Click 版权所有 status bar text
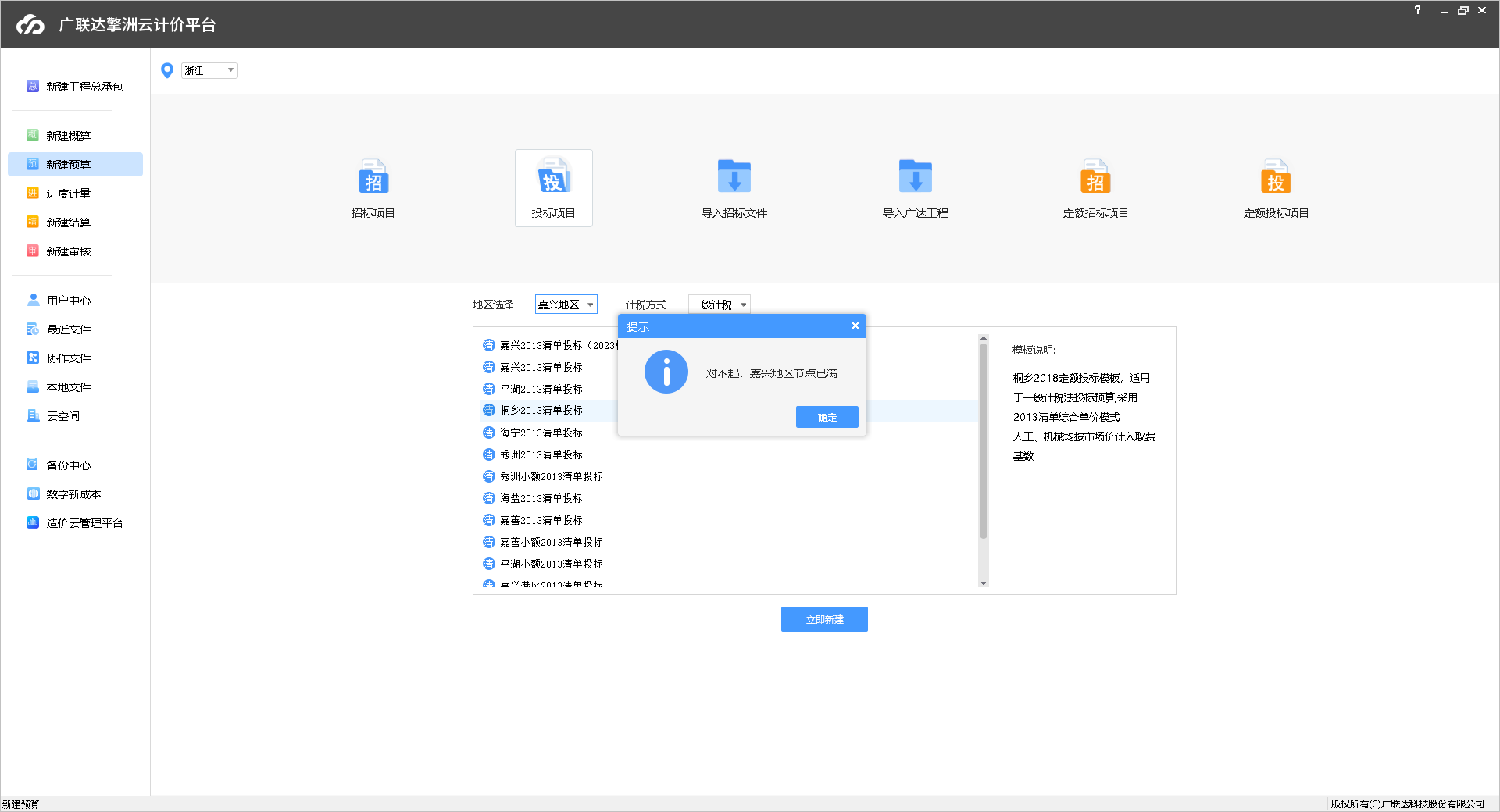The image size is (1500, 812). (1408, 803)
